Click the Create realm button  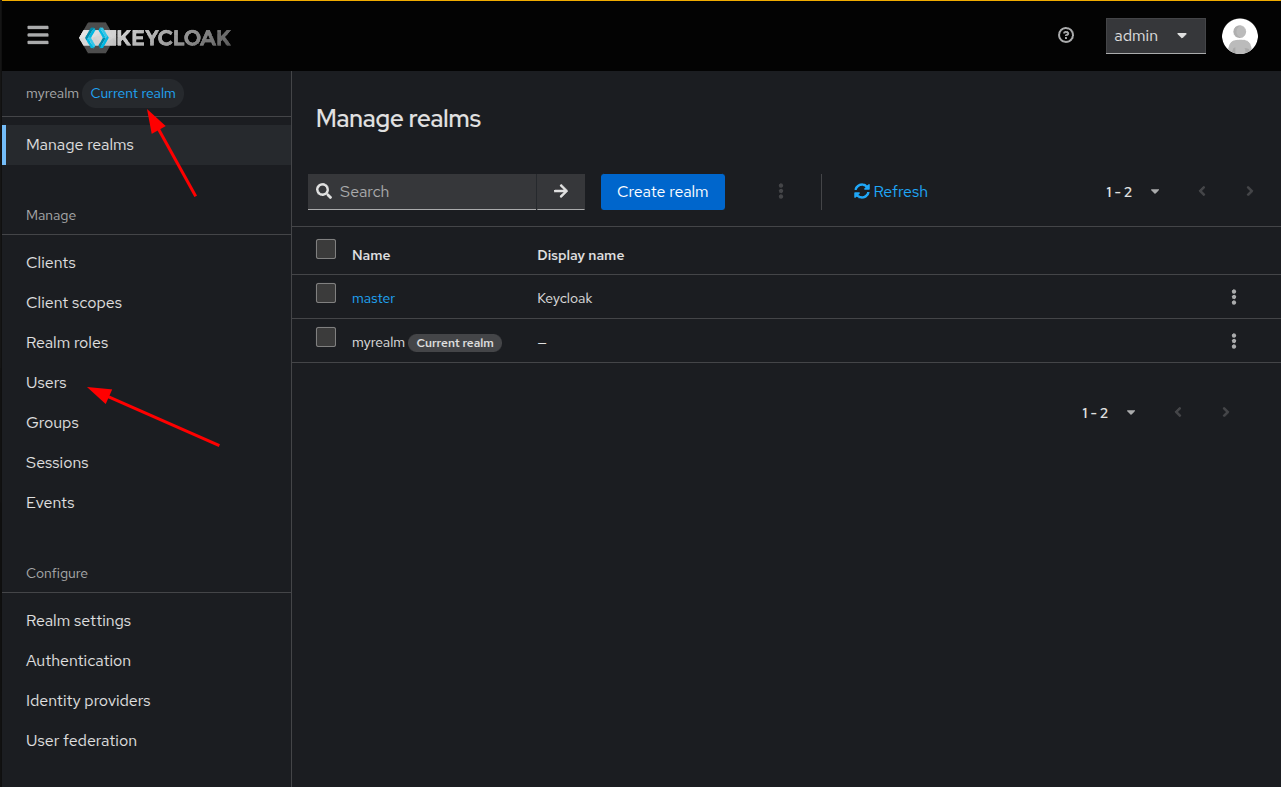(x=663, y=191)
